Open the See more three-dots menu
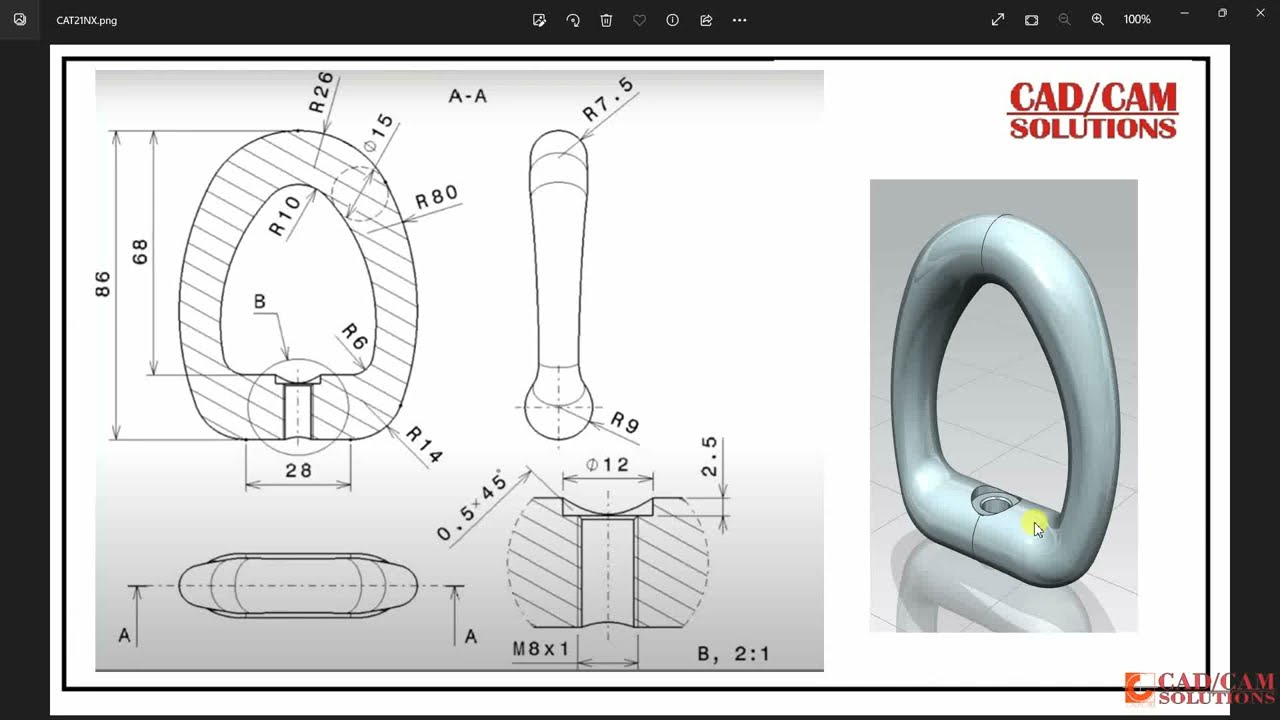The width and height of the screenshot is (1280, 720). tap(739, 19)
